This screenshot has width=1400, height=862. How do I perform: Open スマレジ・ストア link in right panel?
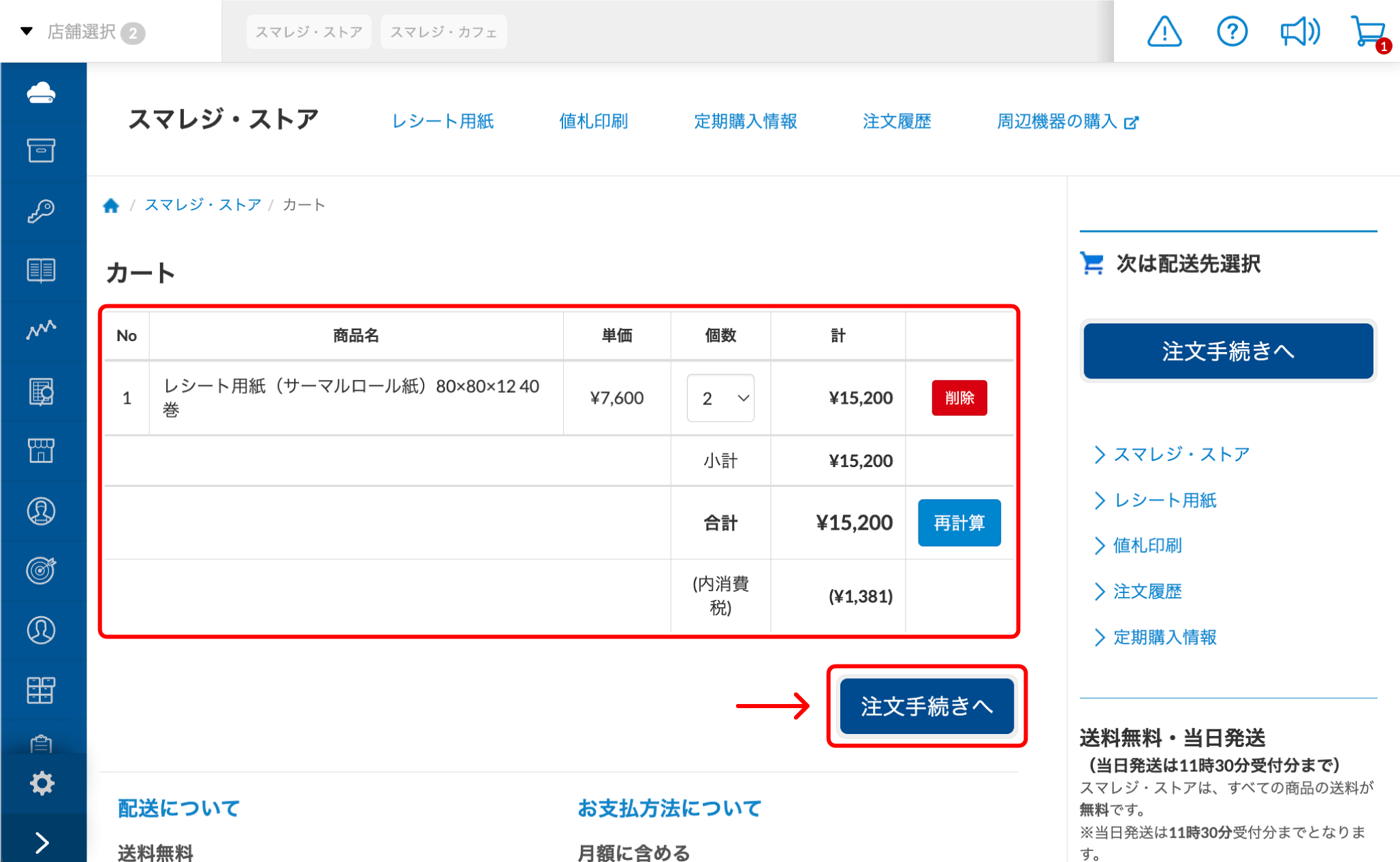[1181, 454]
